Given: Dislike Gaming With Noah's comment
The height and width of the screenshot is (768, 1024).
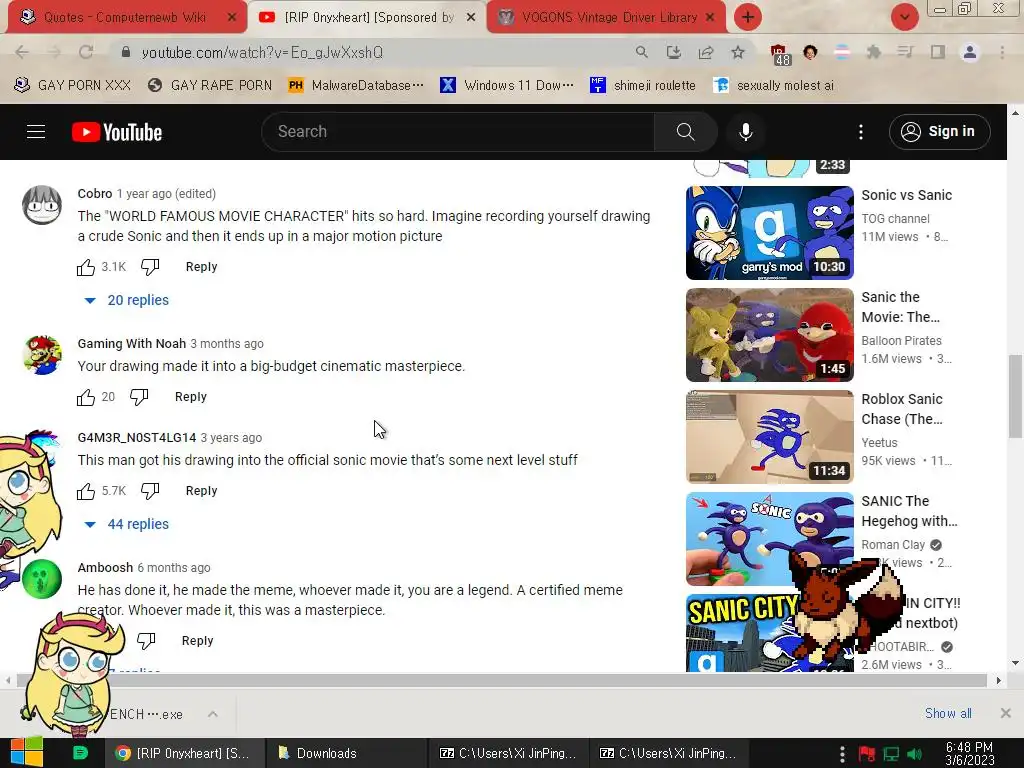Looking at the screenshot, I should (139, 397).
